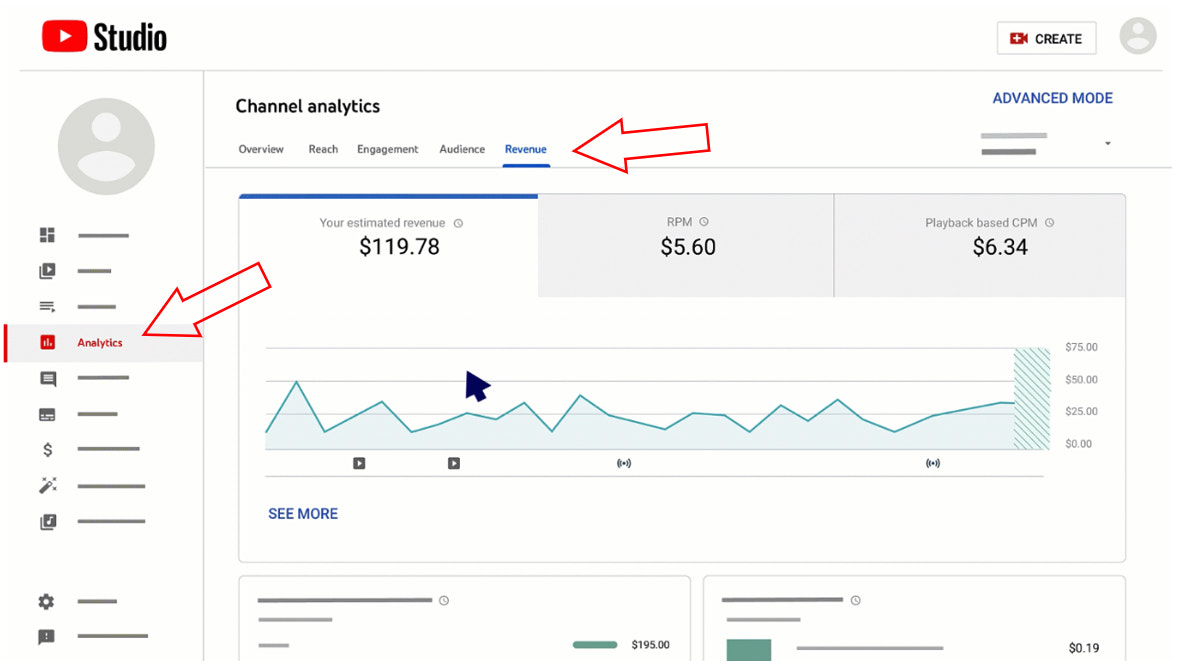Screen dimensions: 1177x664
Task: Click SEE MORE under the revenue chart
Action: tap(303, 514)
